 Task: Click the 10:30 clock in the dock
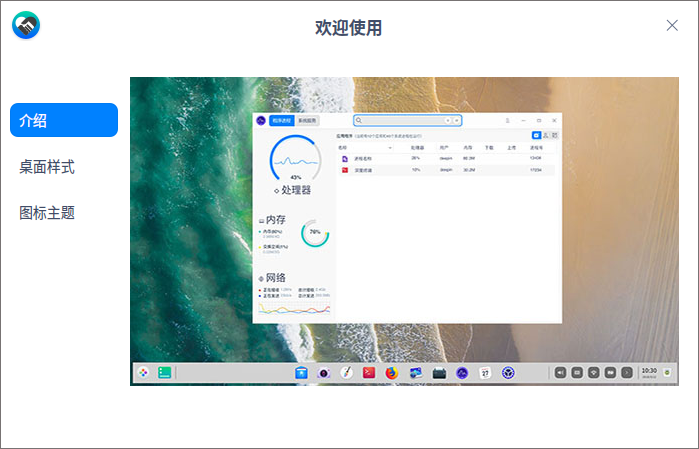[x=649, y=372]
